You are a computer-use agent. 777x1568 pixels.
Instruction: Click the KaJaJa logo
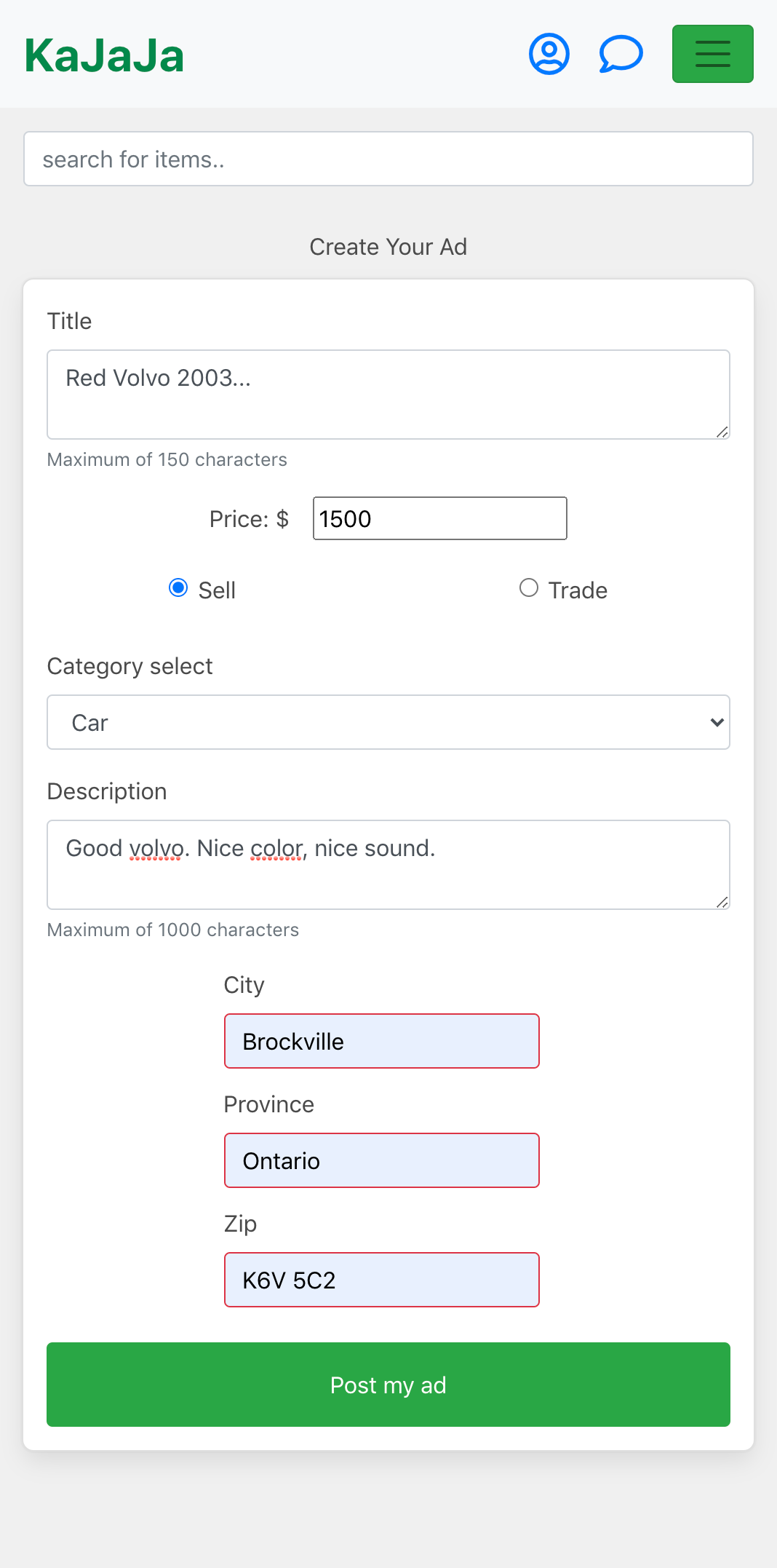pyautogui.click(x=104, y=55)
